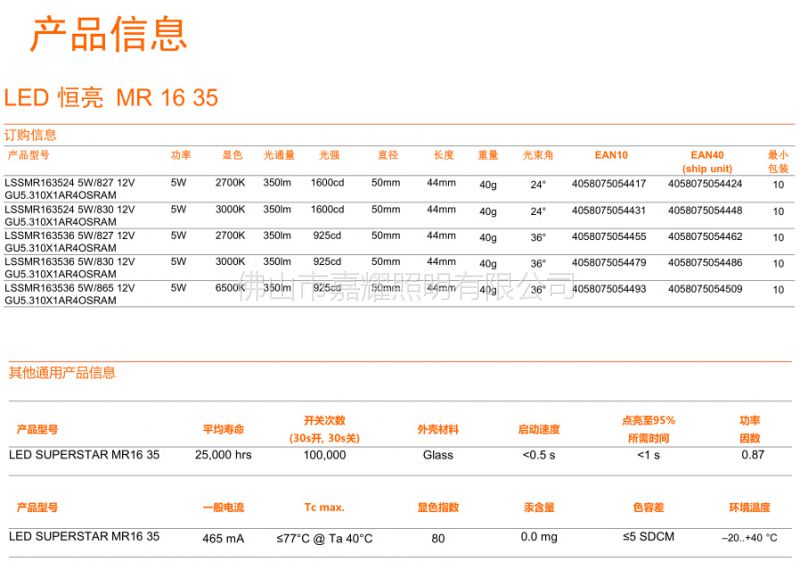Viewport: 800px width, 562px height.
Task: Click the color rendering index value 80
Action: [x=438, y=539]
